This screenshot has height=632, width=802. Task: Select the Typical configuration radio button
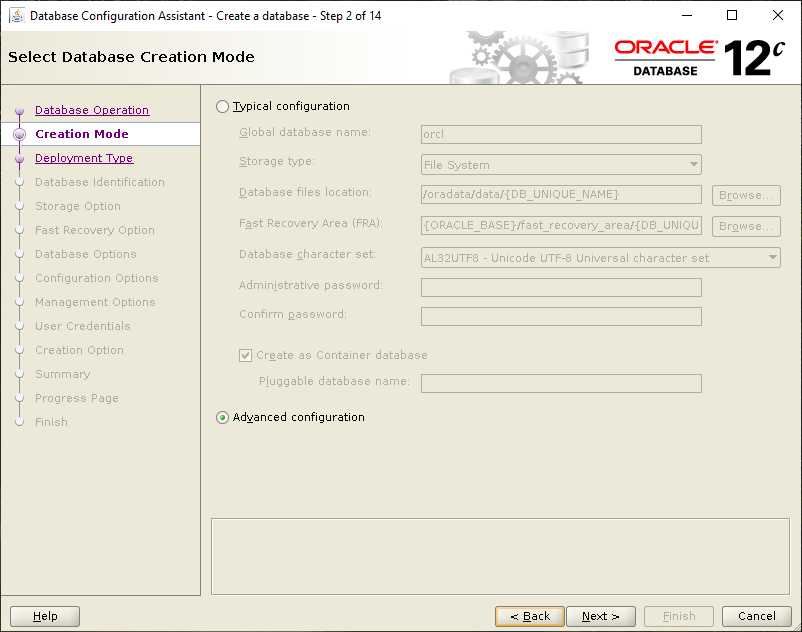tap(222, 106)
